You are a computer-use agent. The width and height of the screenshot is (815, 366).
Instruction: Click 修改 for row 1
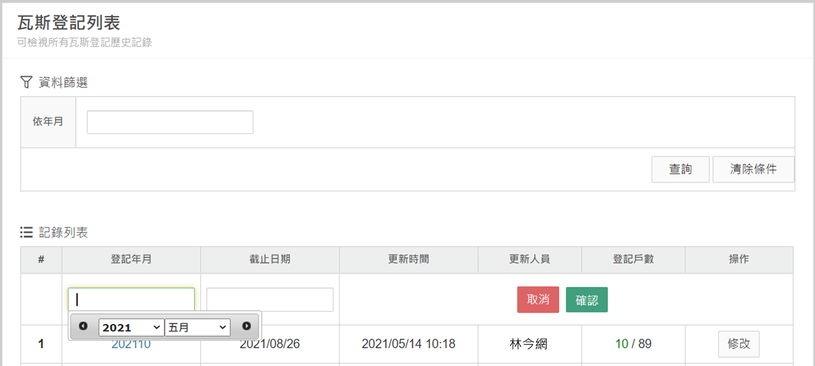(x=739, y=344)
